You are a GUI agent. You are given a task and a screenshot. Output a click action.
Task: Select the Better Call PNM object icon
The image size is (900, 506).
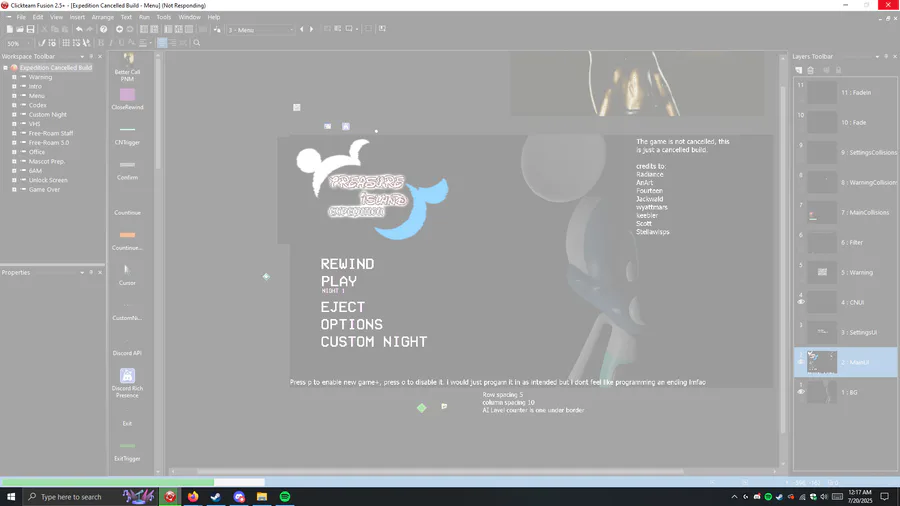(127, 59)
